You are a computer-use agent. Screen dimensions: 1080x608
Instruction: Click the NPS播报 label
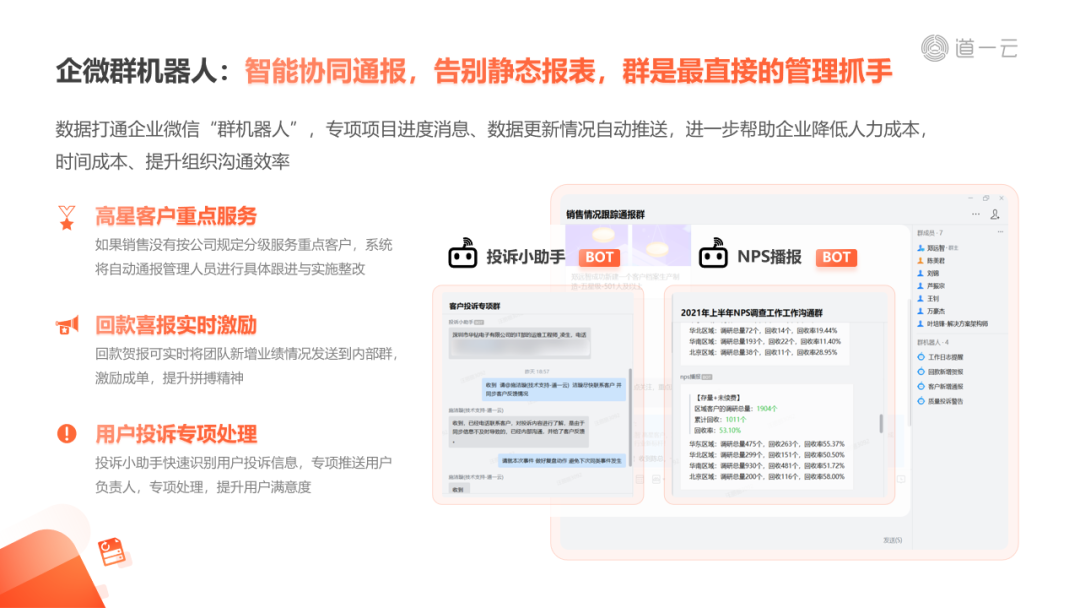pos(769,257)
